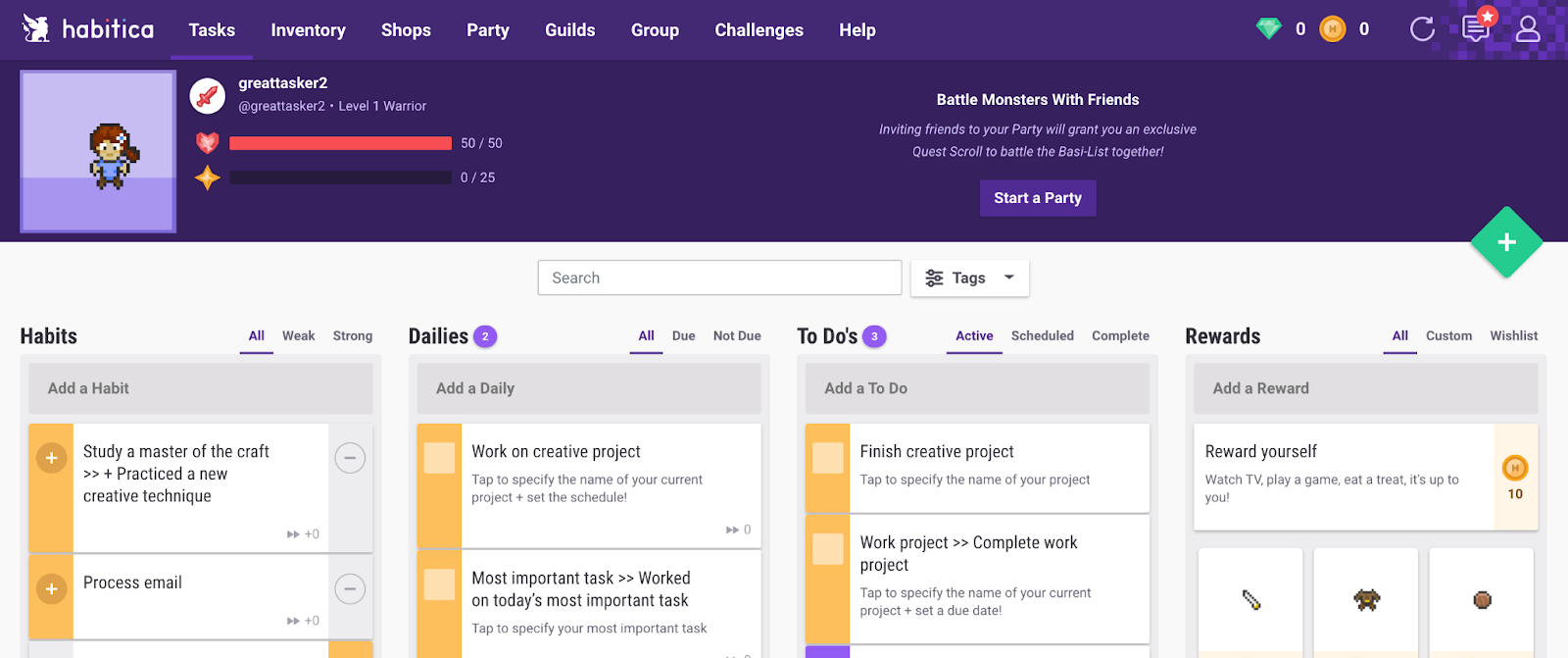The height and width of the screenshot is (658, 1568).
Task: Click the Dailies count badge 2
Action: (485, 336)
